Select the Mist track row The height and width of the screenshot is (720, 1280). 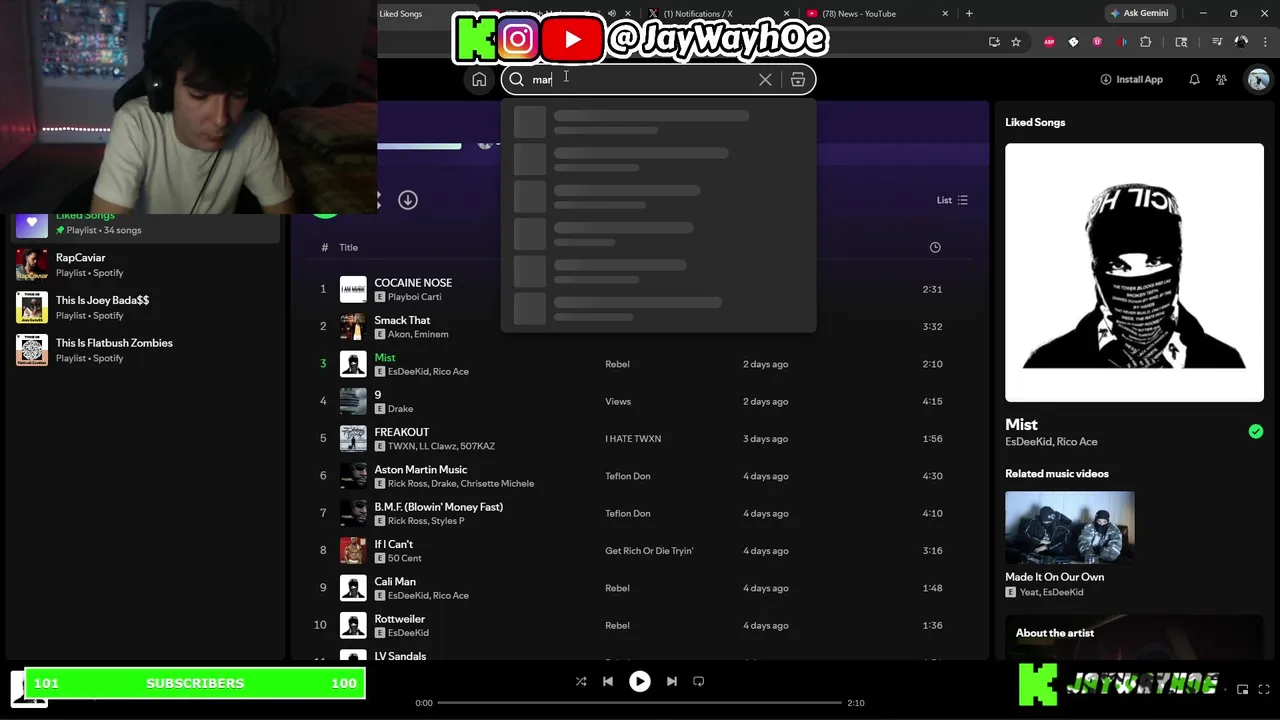[640, 364]
